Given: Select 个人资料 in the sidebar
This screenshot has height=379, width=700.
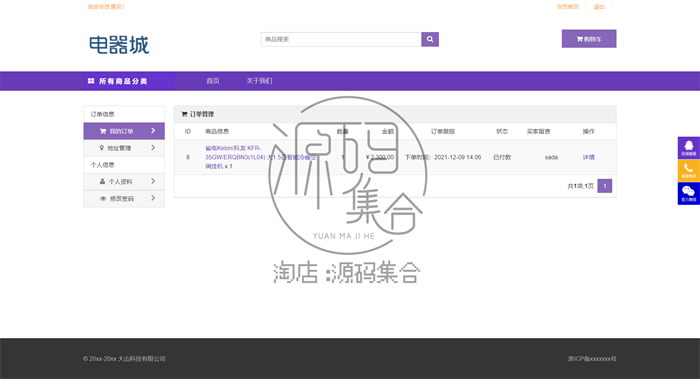Looking at the screenshot, I should (x=124, y=182).
